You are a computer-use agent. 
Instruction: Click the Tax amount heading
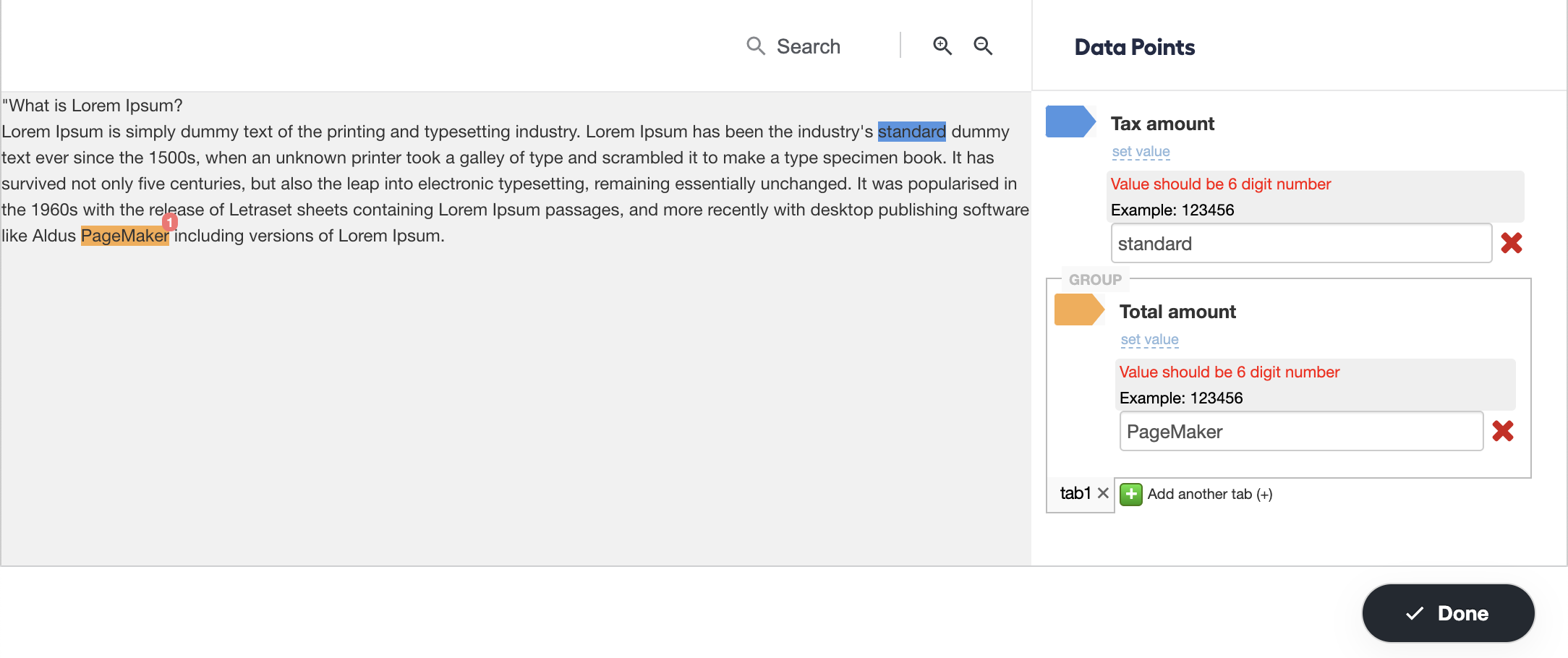(1162, 124)
